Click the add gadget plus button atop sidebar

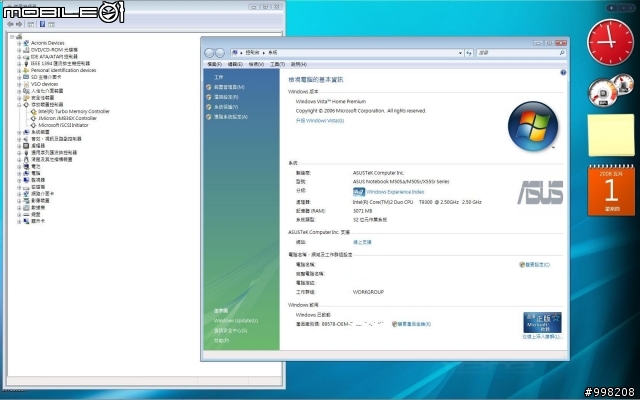pyautogui.click(x=611, y=8)
